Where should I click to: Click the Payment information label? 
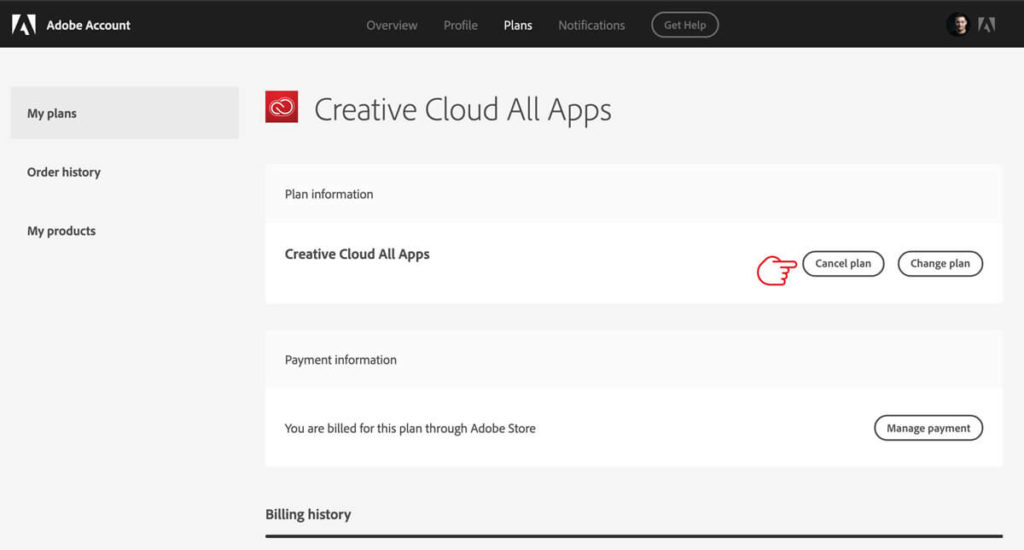pos(340,360)
